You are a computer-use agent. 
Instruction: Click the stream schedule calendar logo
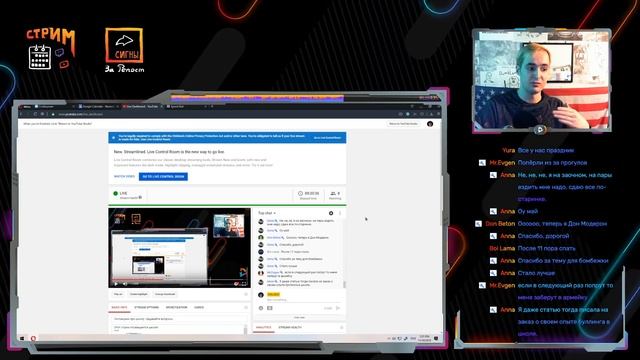click(x=51, y=49)
